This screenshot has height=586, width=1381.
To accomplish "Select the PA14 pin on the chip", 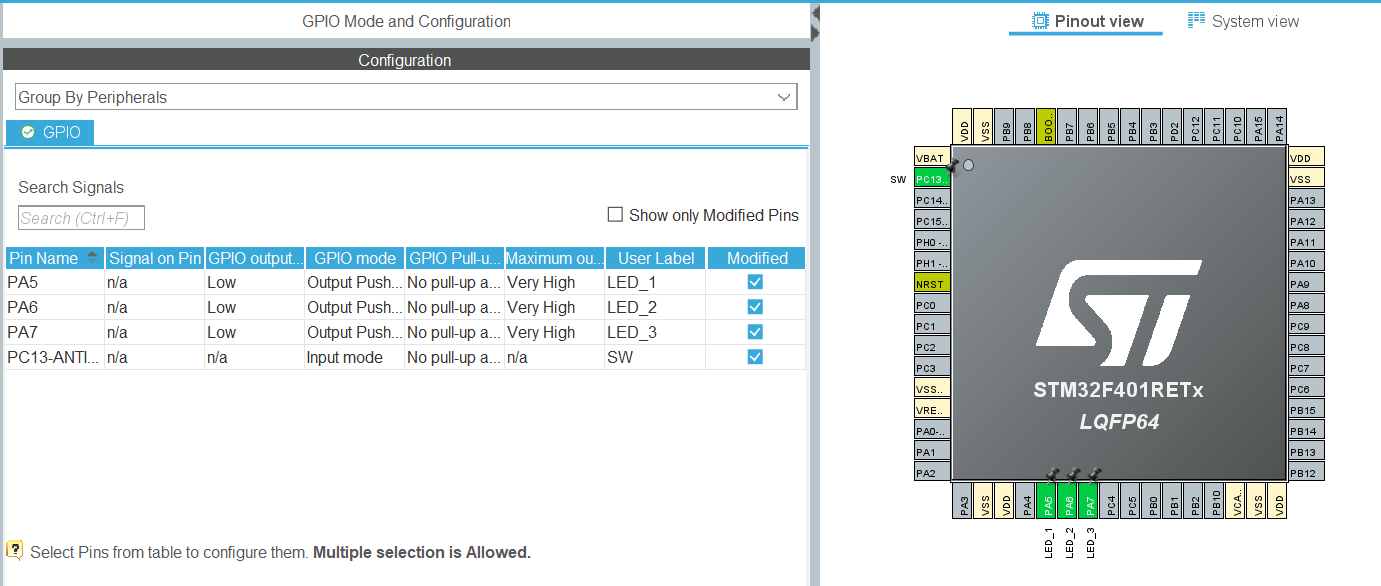I will (1278, 128).
